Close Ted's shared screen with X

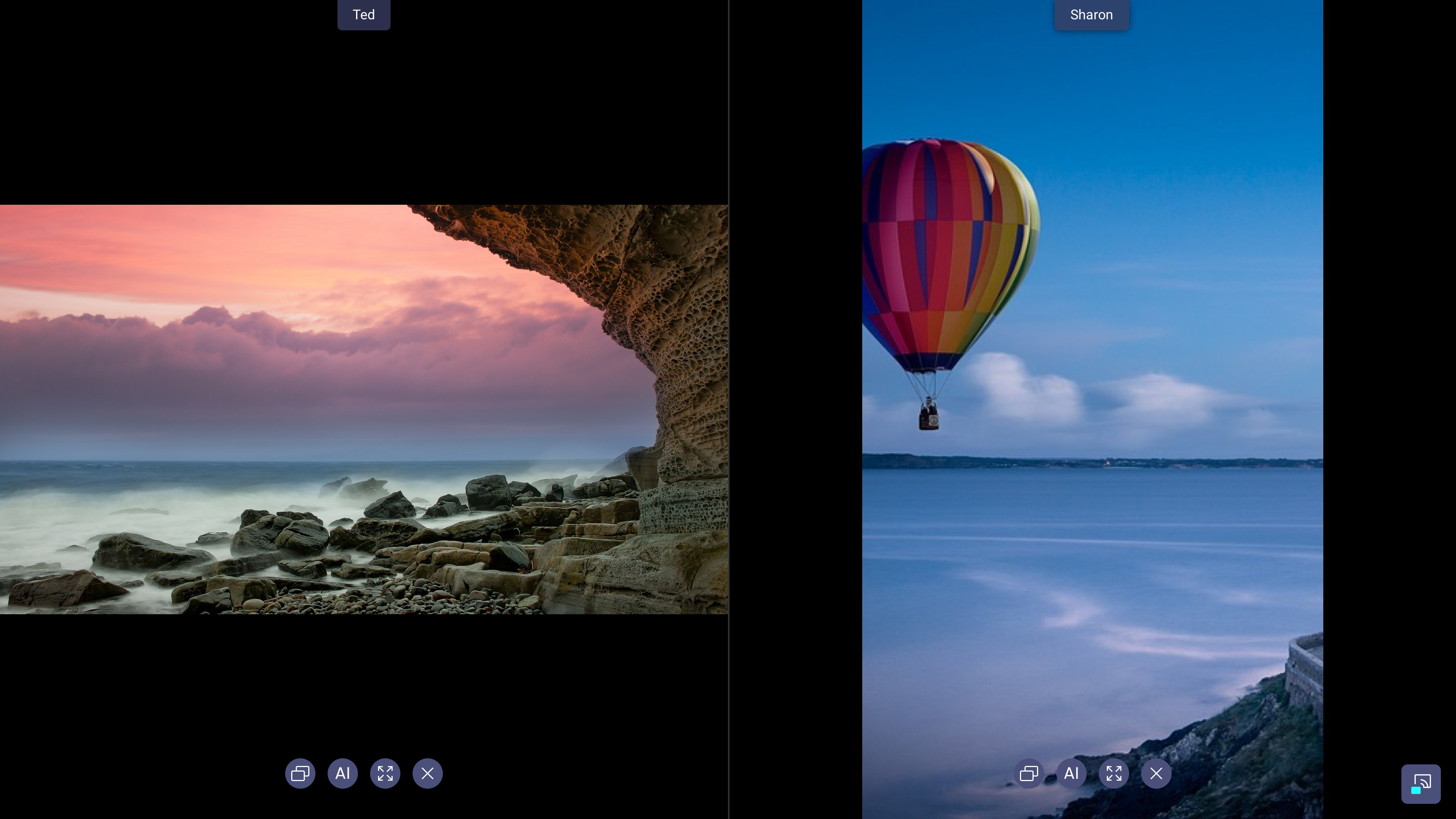(427, 773)
